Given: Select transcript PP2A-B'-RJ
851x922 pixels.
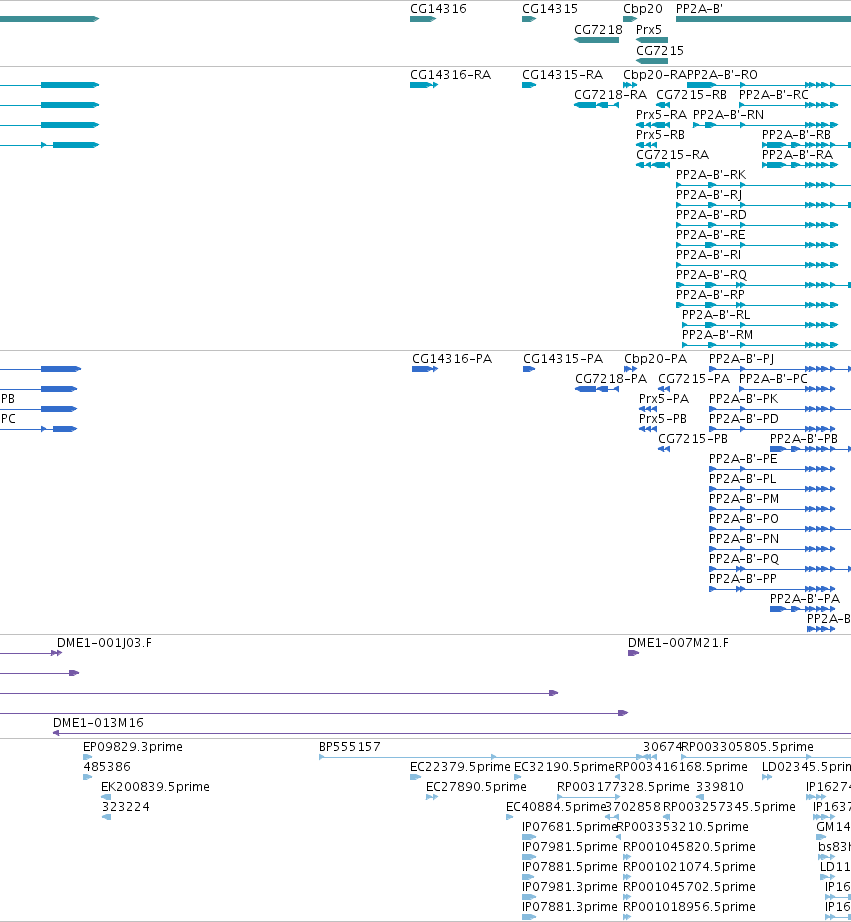Looking at the screenshot, I should [x=709, y=195].
